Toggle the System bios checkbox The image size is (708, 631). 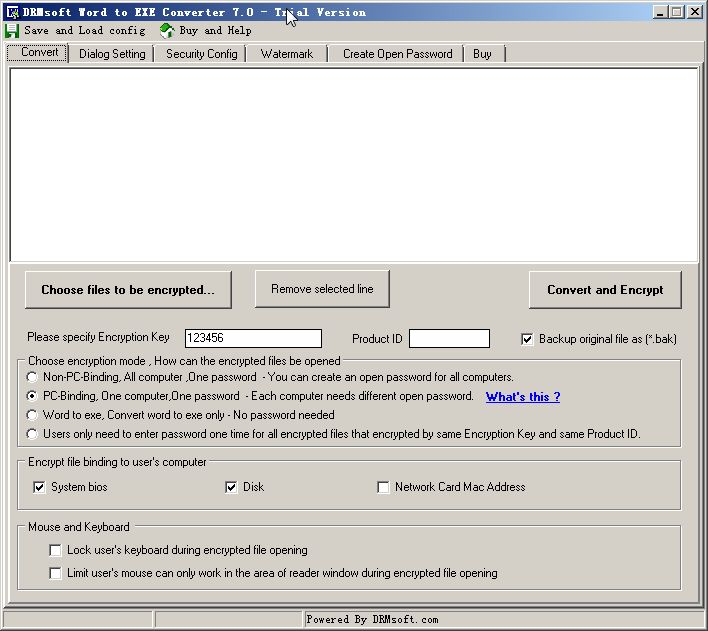(x=39, y=487)
